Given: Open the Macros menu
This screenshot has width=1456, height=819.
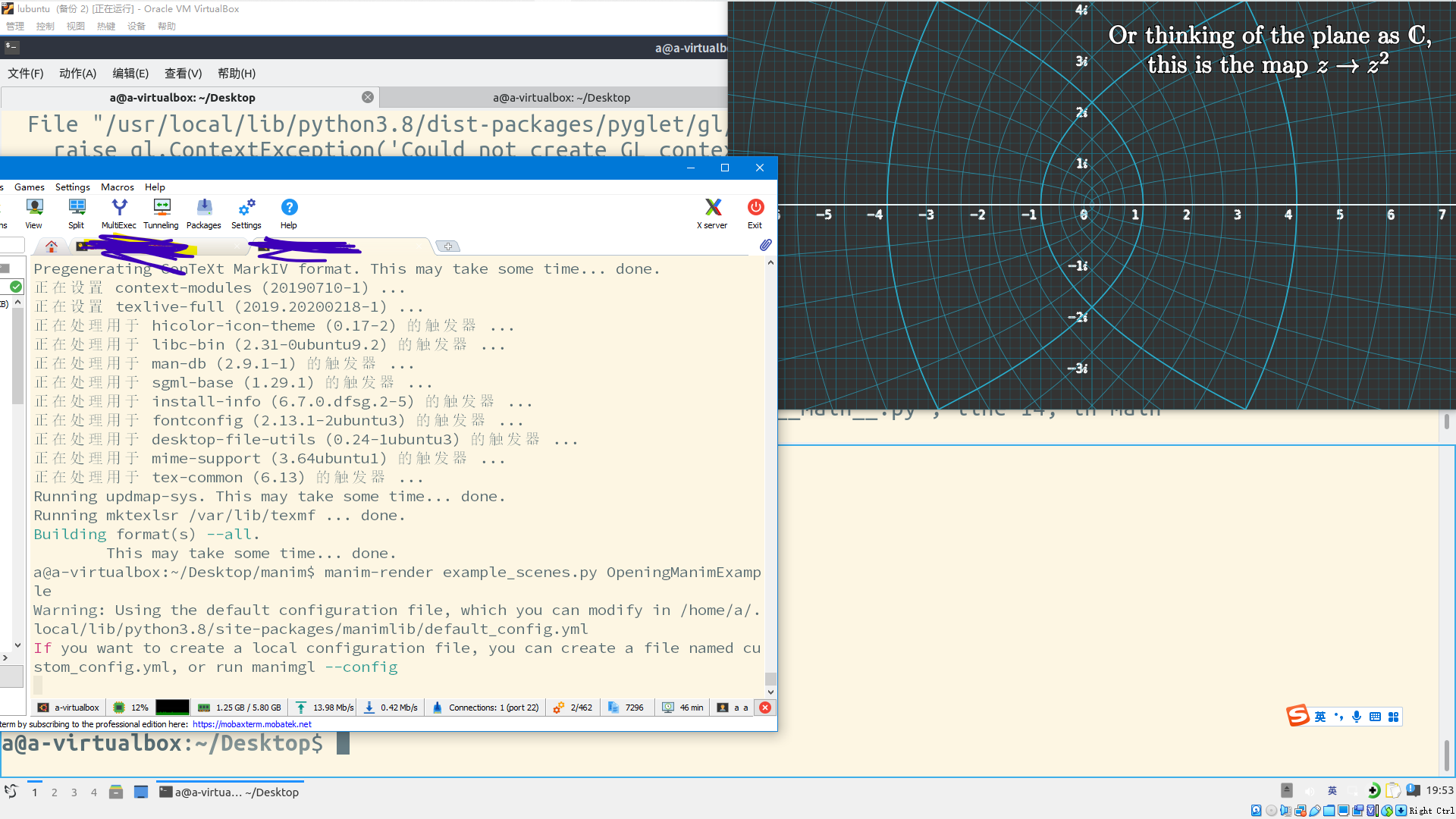Looking at the screenshot, I should click(x=118, y=187).
